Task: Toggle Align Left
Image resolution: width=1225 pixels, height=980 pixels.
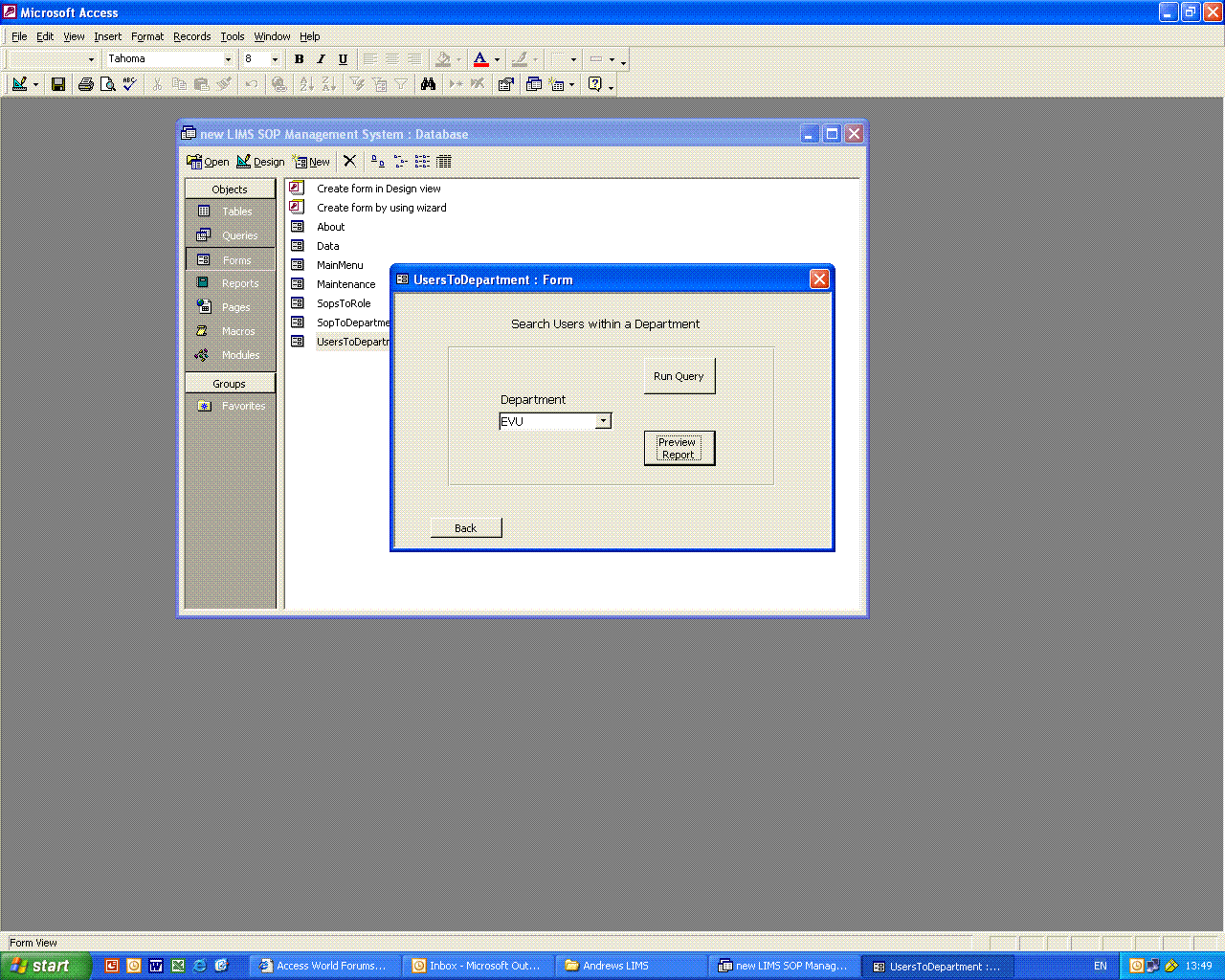Action: [x=370, y=59]
